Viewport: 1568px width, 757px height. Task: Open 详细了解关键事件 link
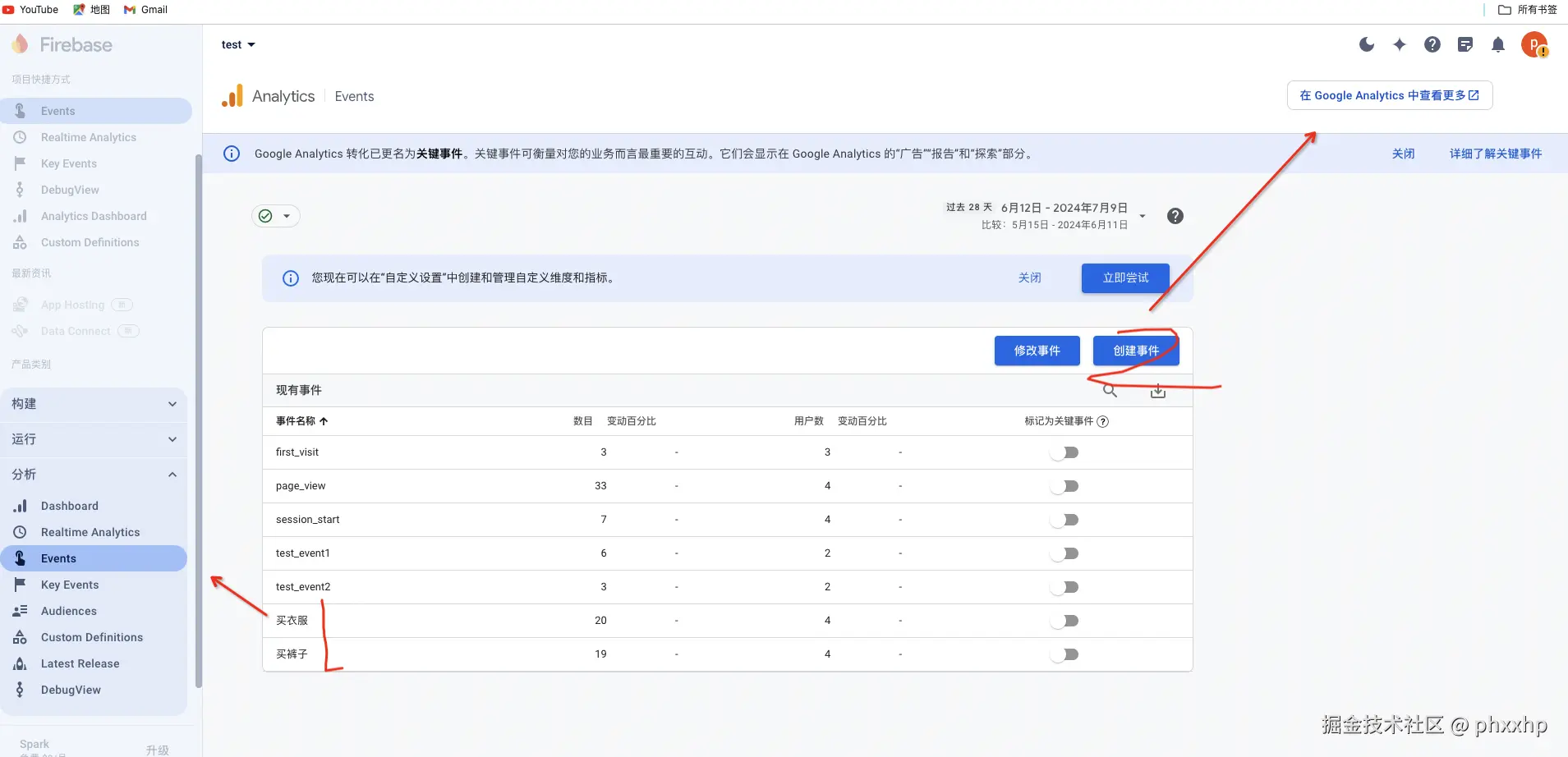point(1496,154)
